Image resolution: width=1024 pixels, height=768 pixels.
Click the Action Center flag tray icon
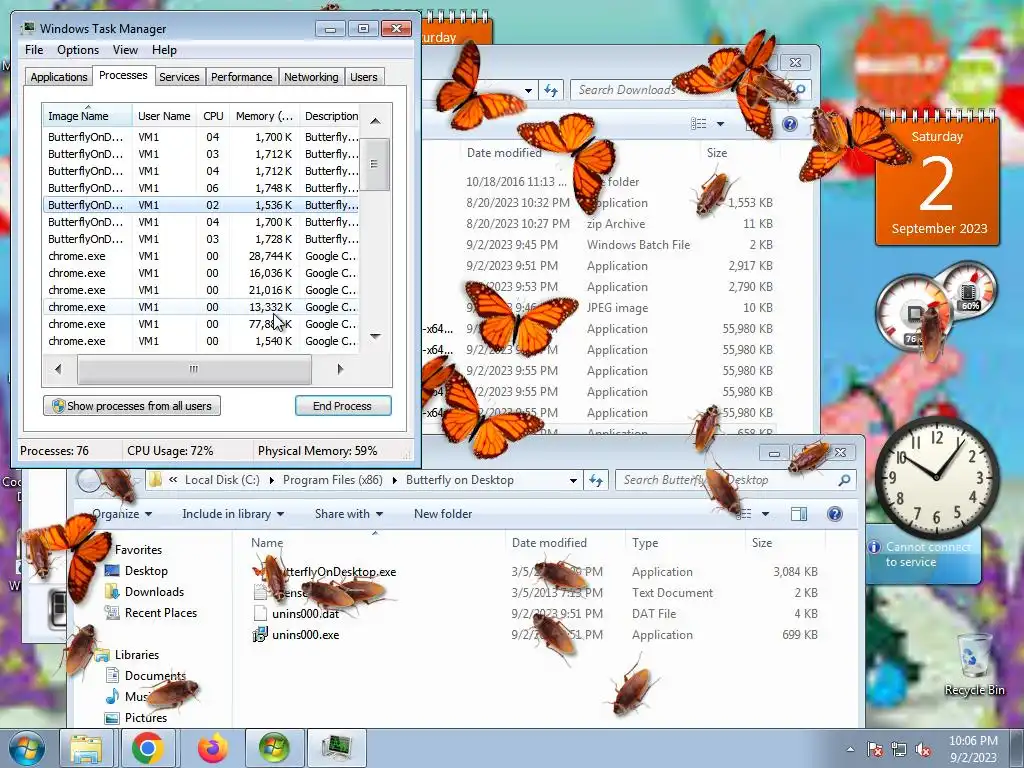[874, 750]
